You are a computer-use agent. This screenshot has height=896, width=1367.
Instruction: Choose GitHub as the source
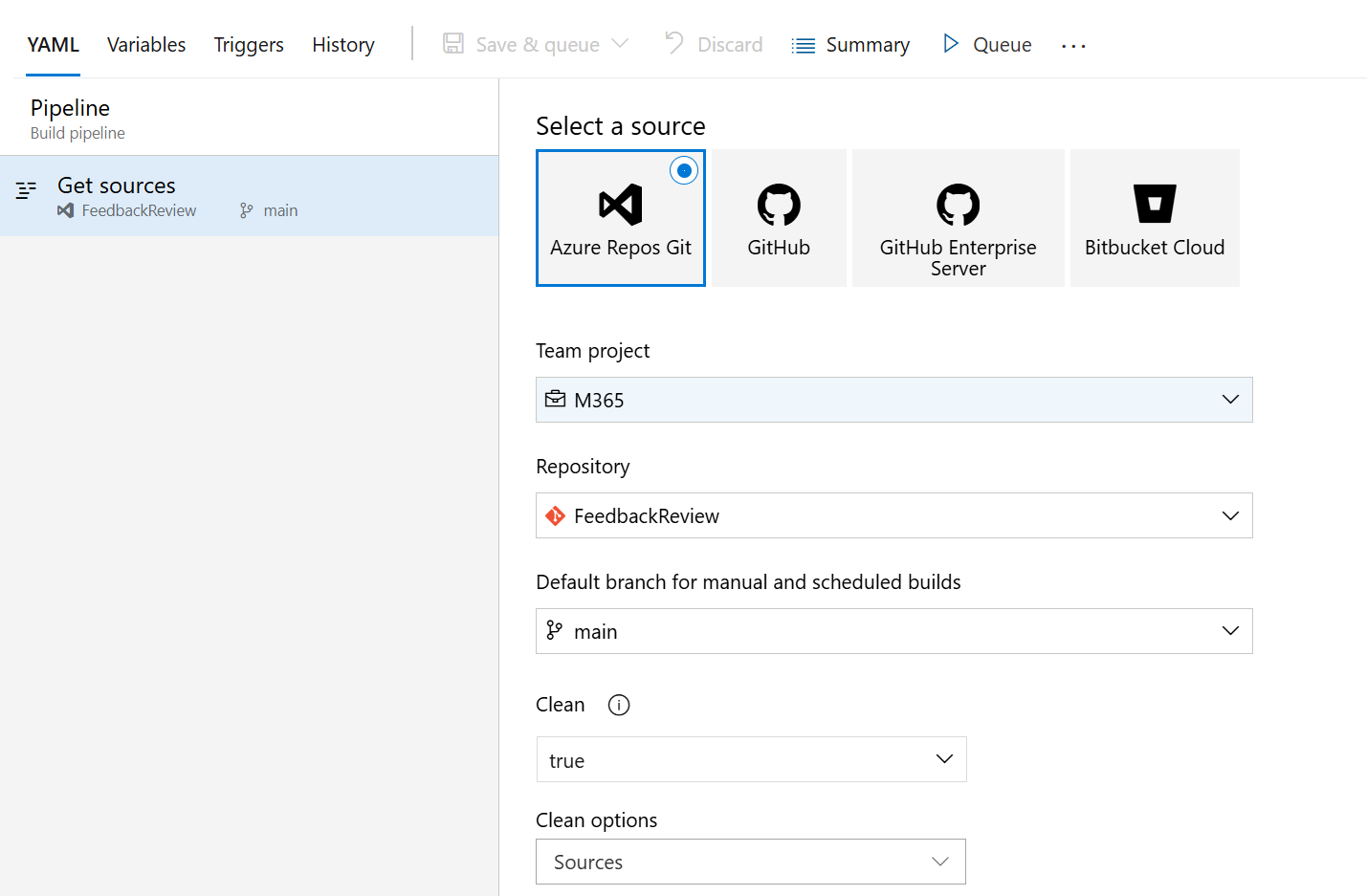(x=779, y=218)
